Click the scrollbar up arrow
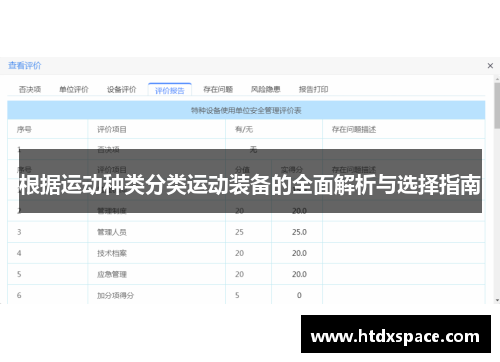This screenshot has width=500, height=362. 497,79
